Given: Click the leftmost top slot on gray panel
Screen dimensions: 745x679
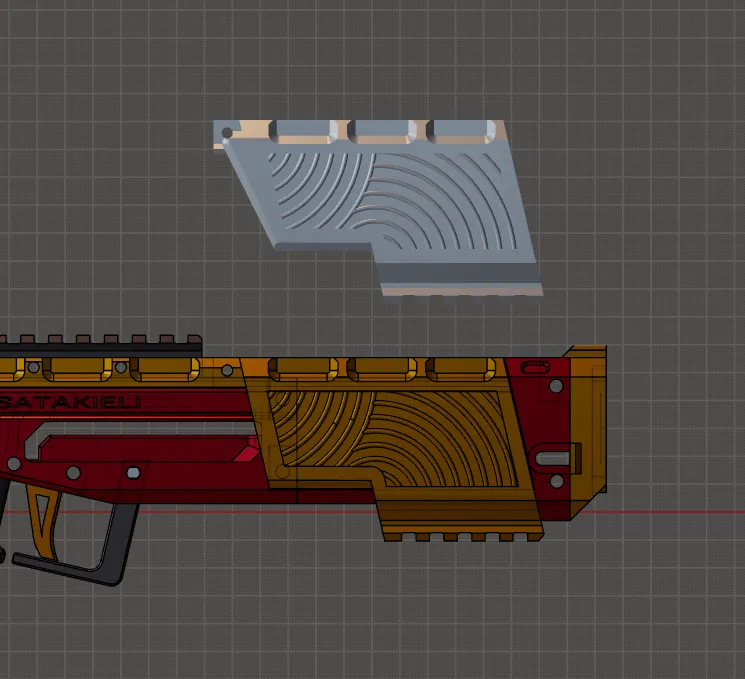Looking at the screenshot, I should coord(303,131).
